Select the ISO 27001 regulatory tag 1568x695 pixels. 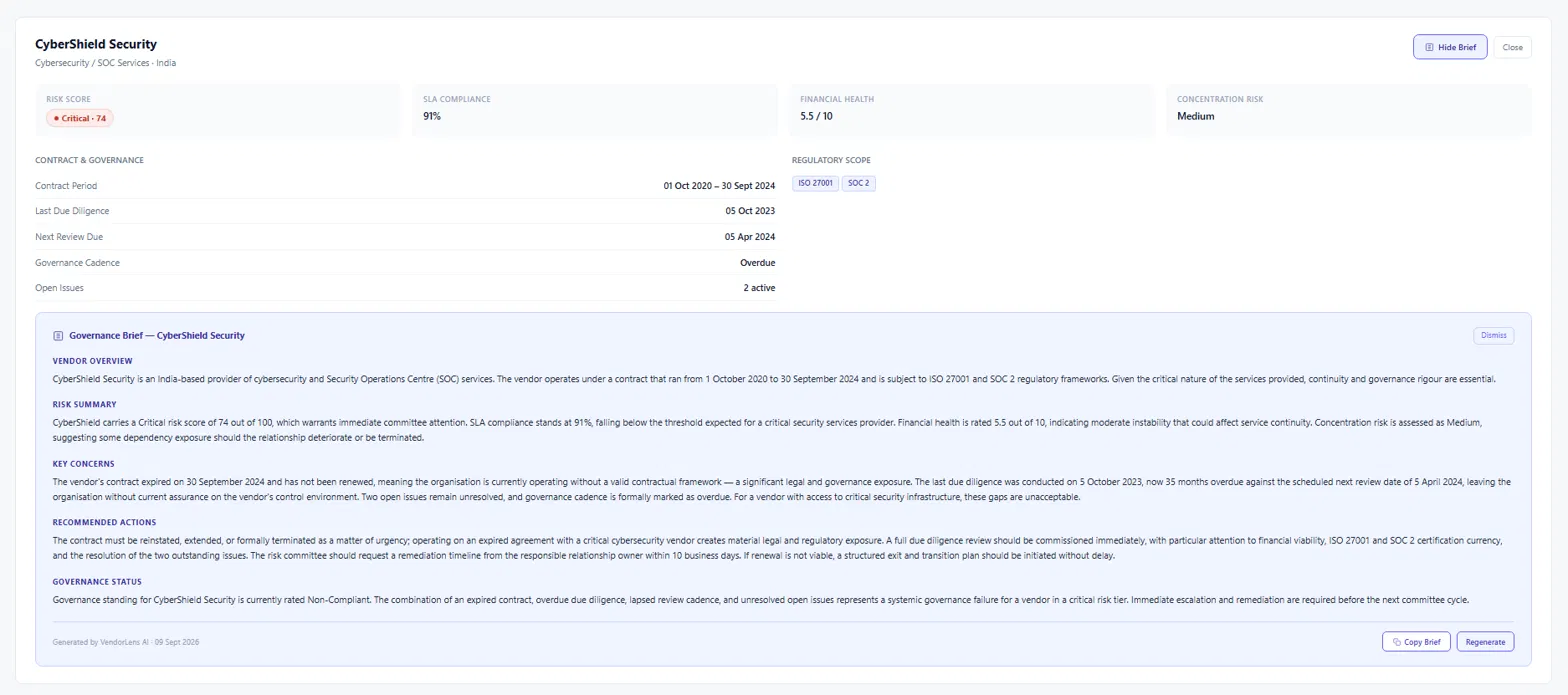(815, 183)
